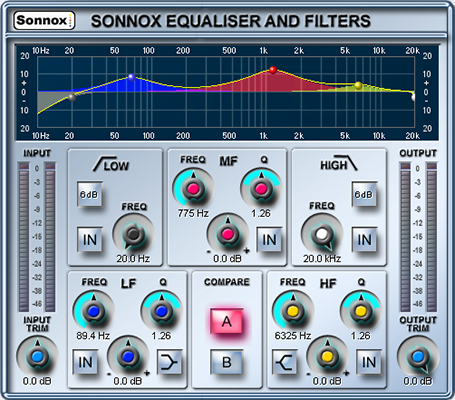This screenshot has width=455, height=400.
Task: Adjust the Low filter FREQ knob
Action: (133, 234)
